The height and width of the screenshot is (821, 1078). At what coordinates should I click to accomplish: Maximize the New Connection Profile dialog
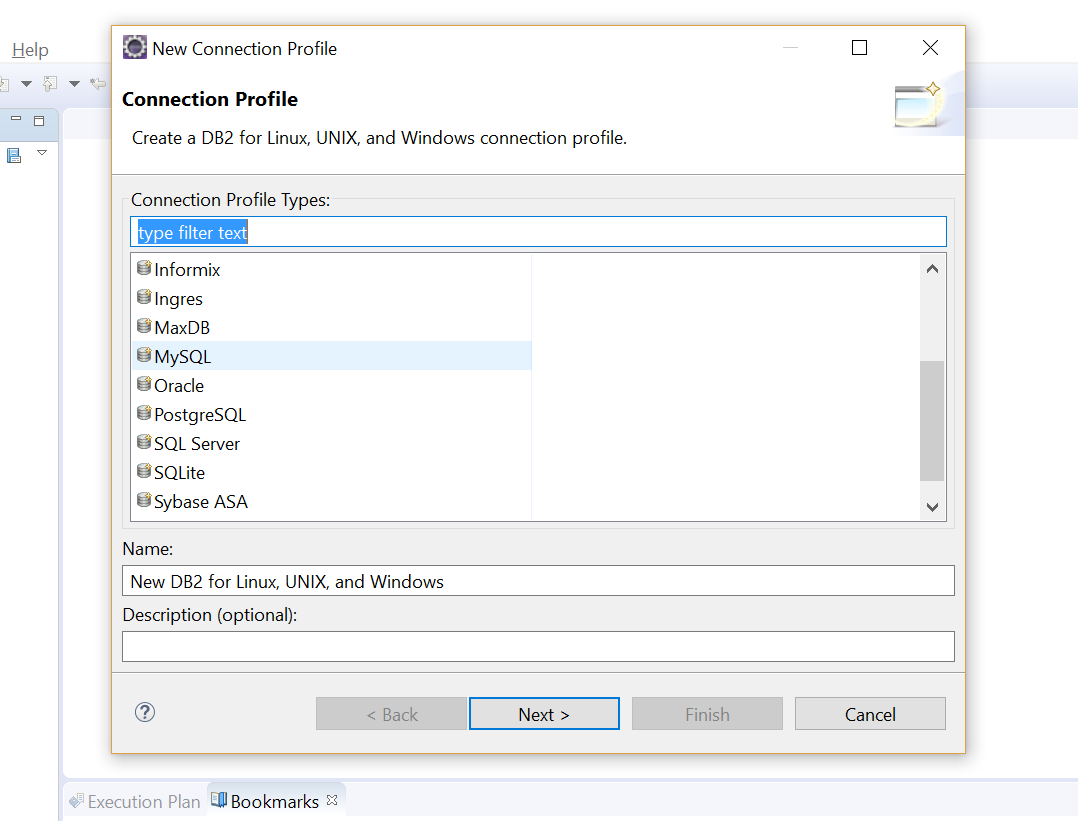(x=859, y=47)
